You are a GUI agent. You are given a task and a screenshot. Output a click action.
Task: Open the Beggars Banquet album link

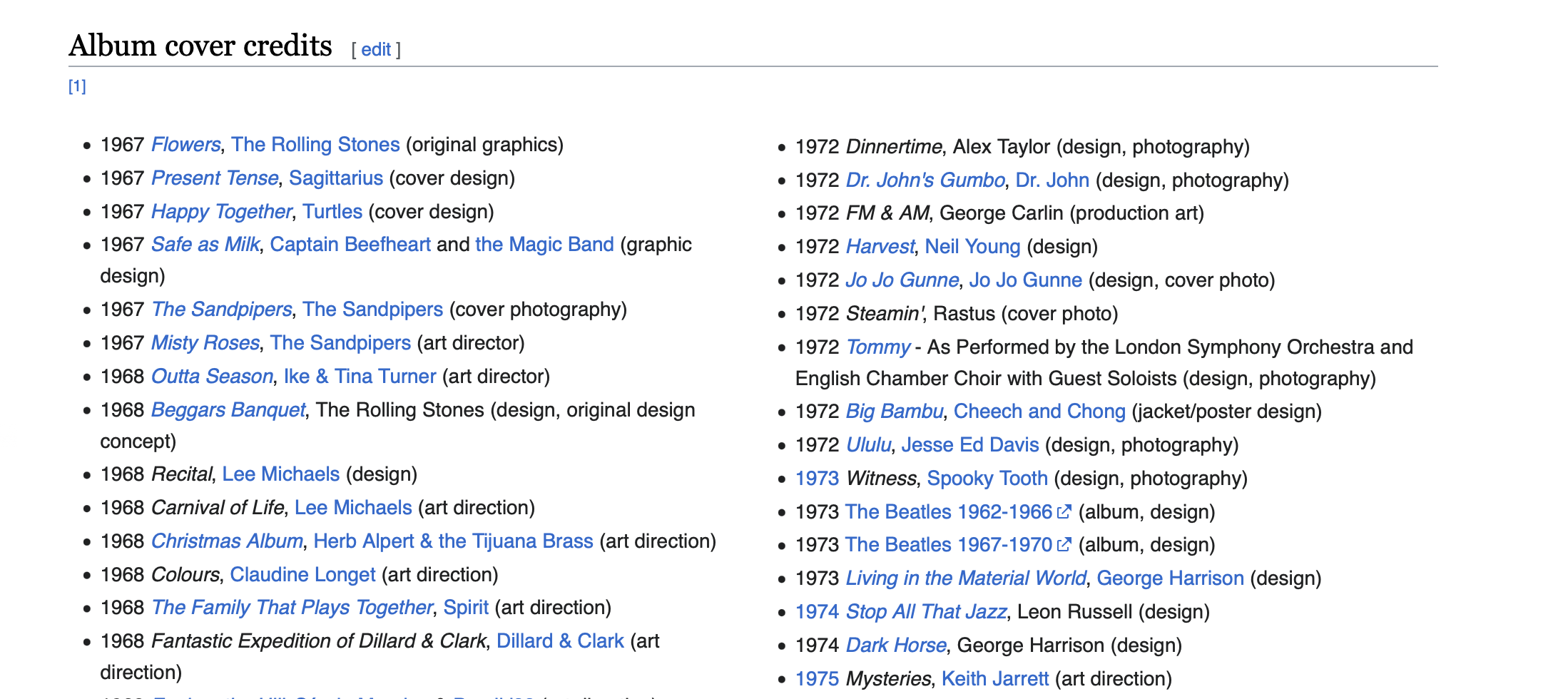click(228, 410)
